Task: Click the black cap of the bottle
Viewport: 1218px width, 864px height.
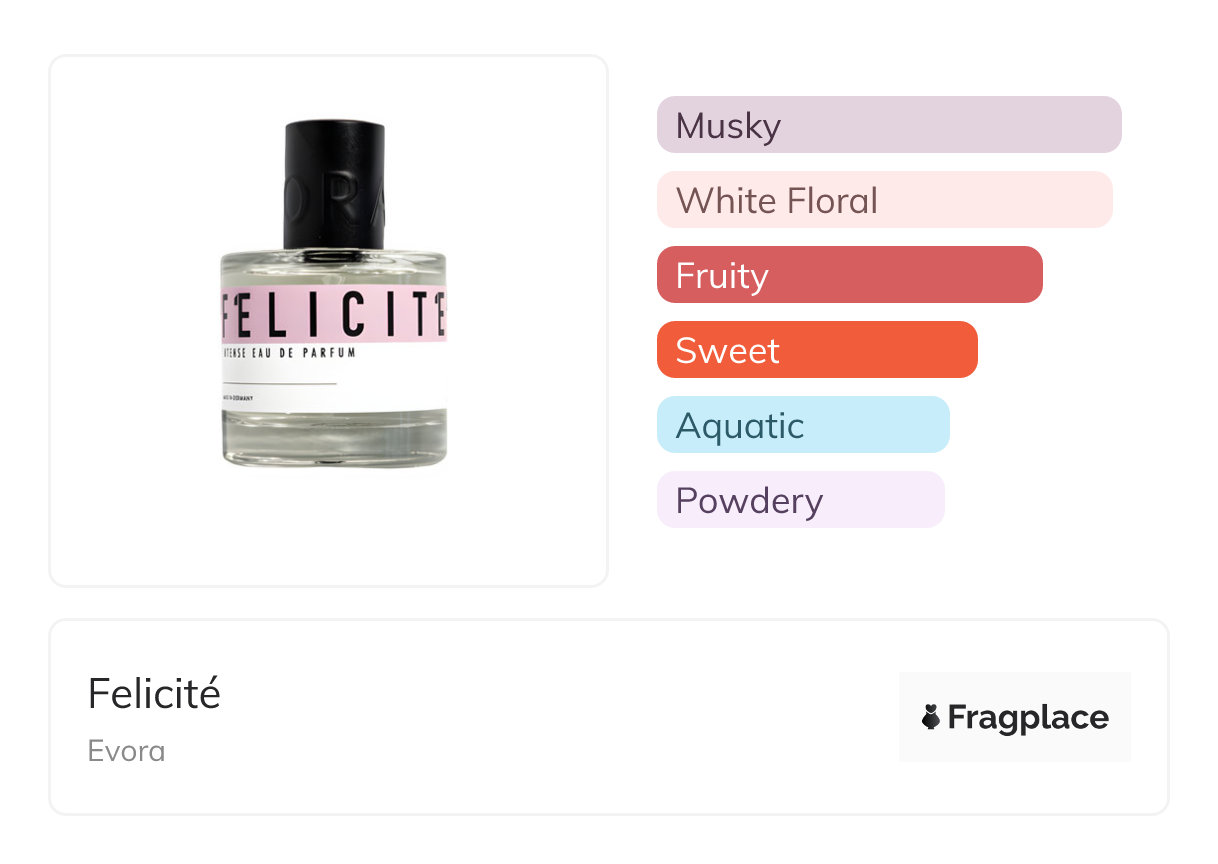Action: (x=335, y=184)
